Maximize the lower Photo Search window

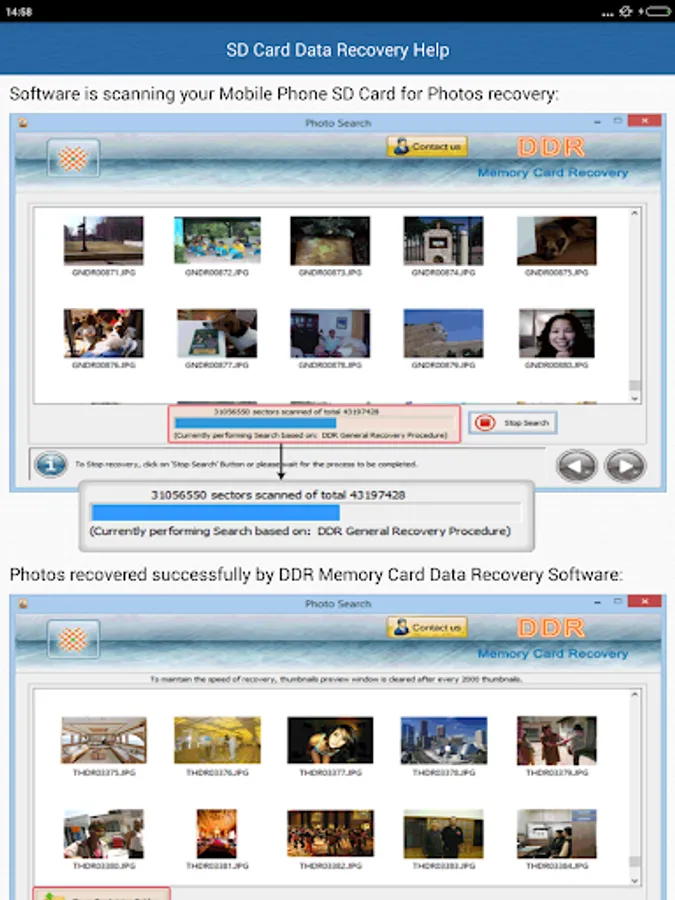[x=618, y=601]
